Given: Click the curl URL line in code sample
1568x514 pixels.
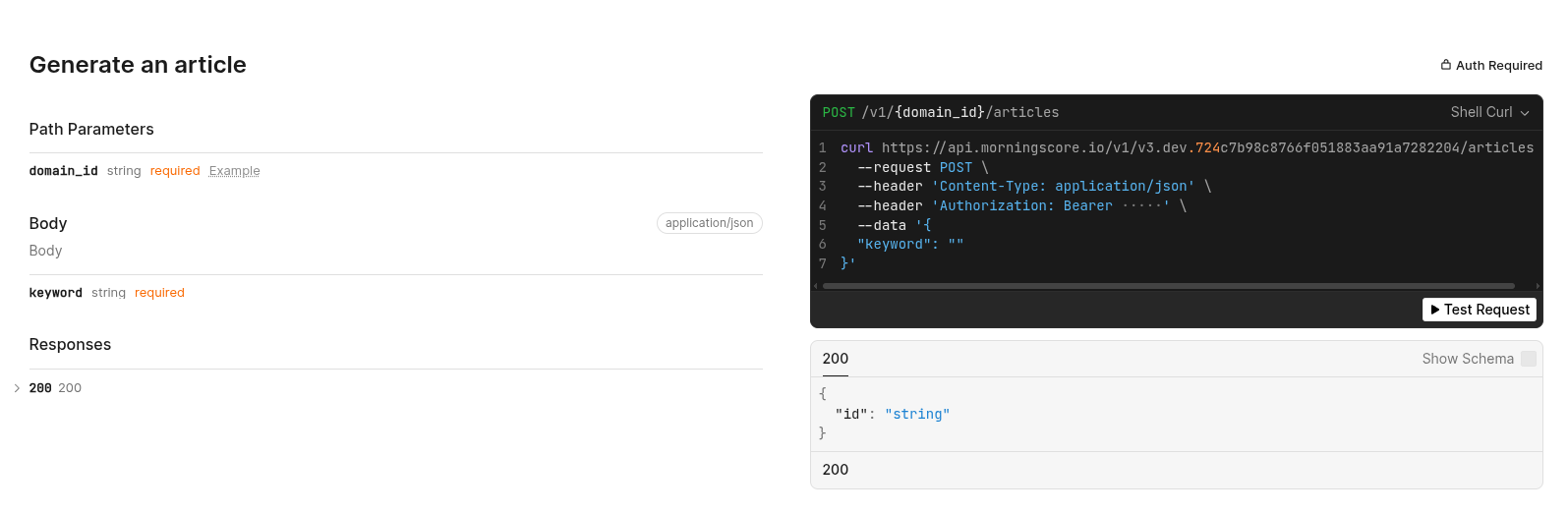Looking at the screenshot, I should [1187, 148].
